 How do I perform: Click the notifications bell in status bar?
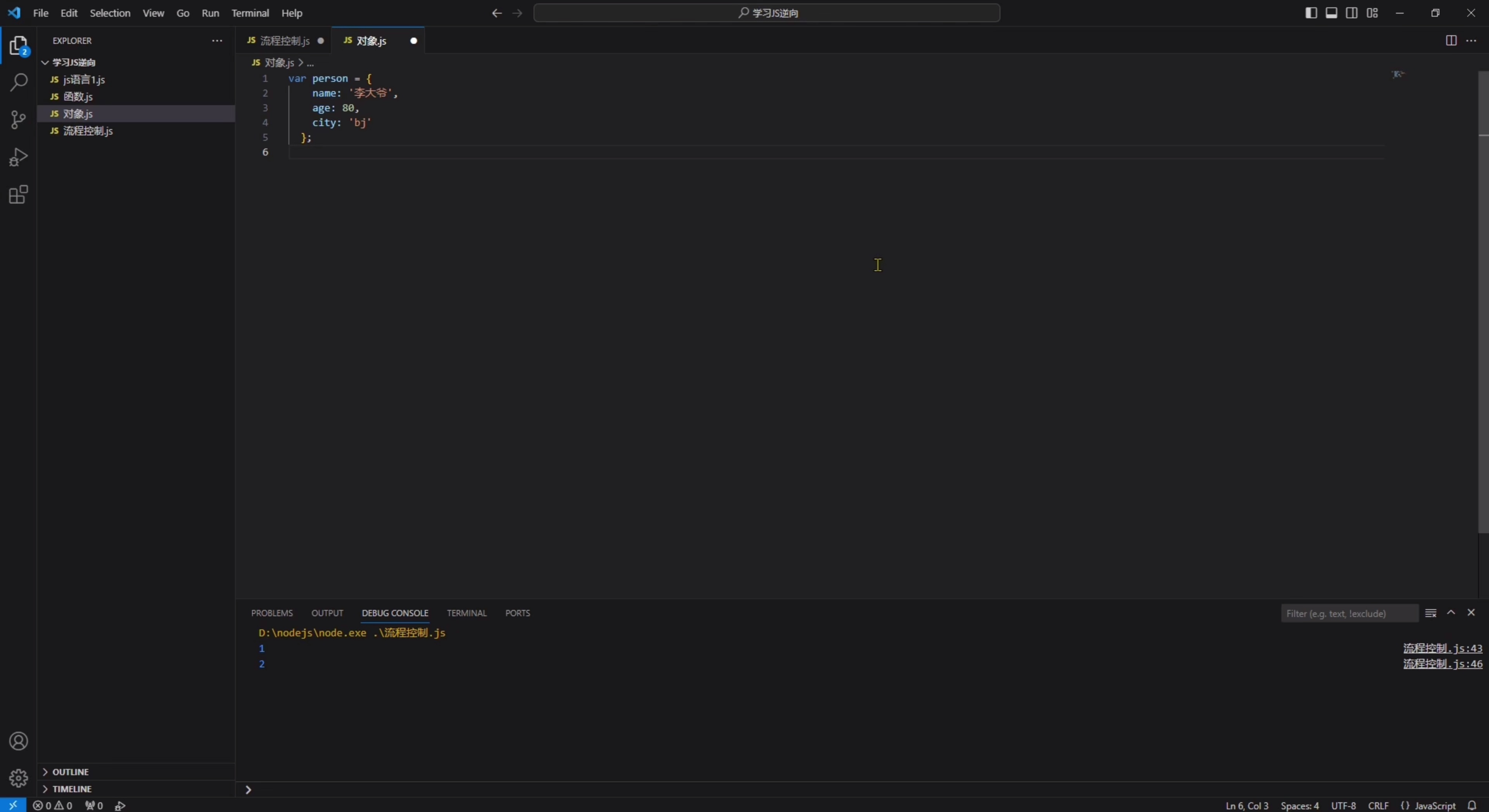1472,806
